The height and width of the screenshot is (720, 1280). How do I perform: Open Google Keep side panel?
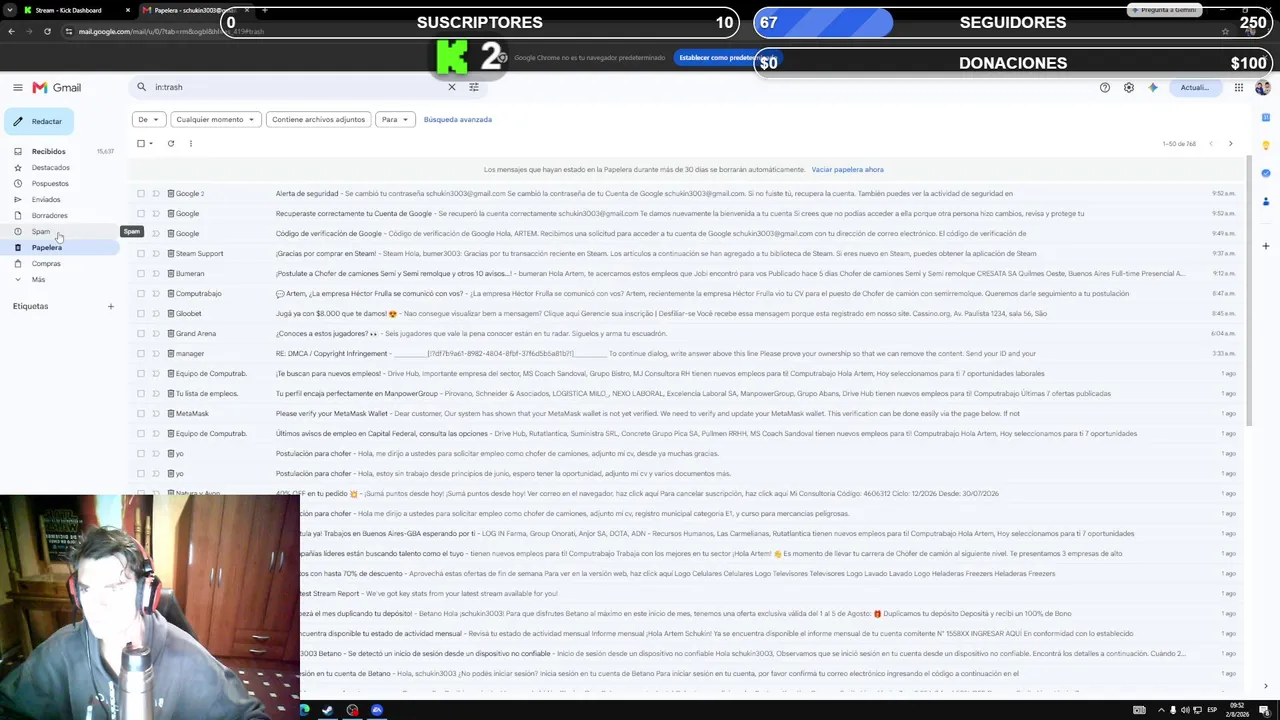pyautogui.click(x=1266, y=145)
